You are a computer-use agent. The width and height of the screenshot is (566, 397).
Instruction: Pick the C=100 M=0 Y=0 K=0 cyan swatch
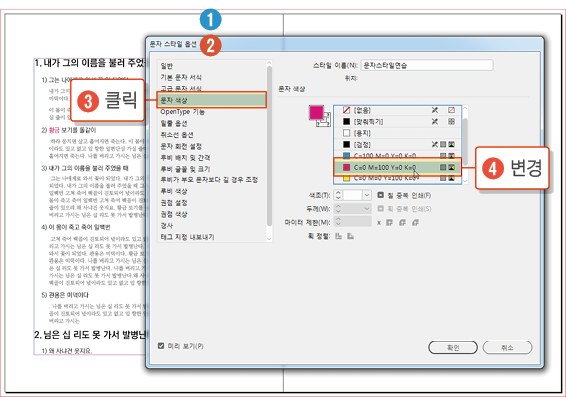[397, 156]
